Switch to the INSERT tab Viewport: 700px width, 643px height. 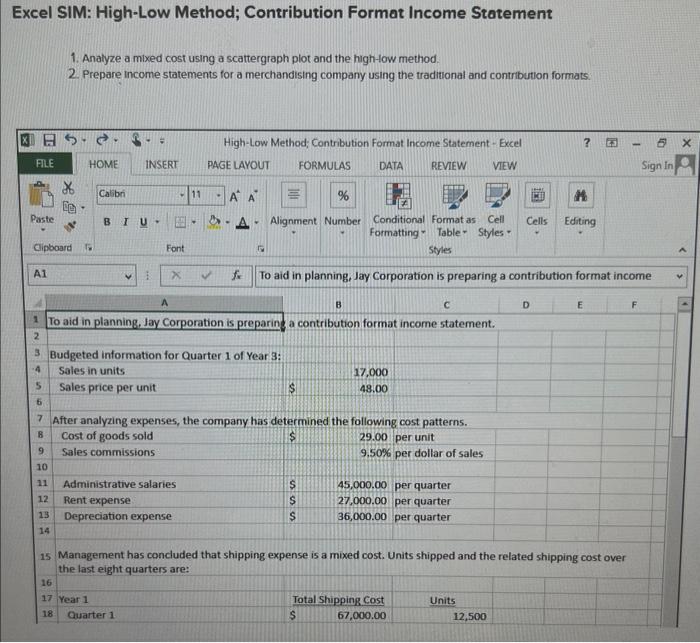pos(162,165)
